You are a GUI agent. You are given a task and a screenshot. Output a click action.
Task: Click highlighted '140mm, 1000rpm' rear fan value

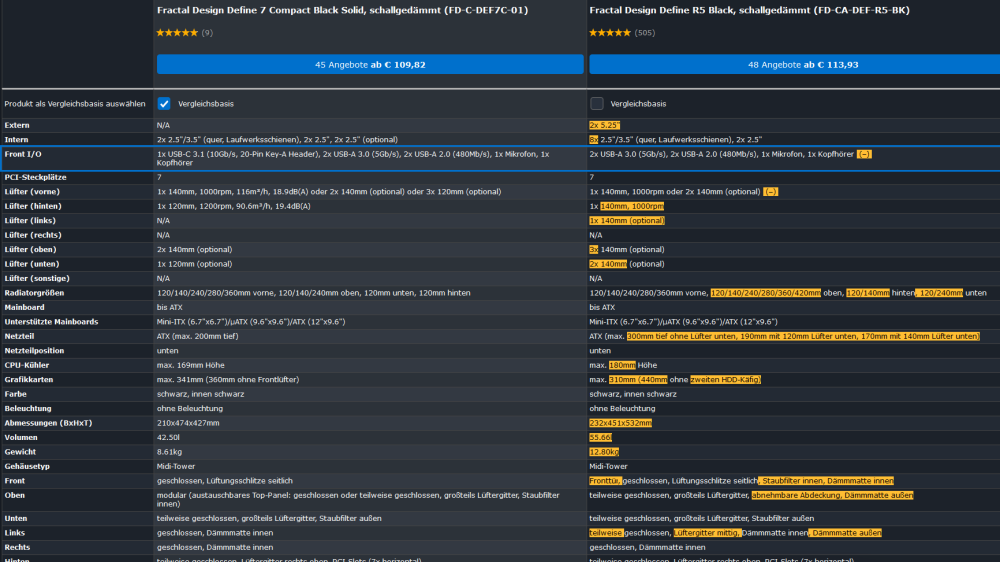tap(632, 206)
